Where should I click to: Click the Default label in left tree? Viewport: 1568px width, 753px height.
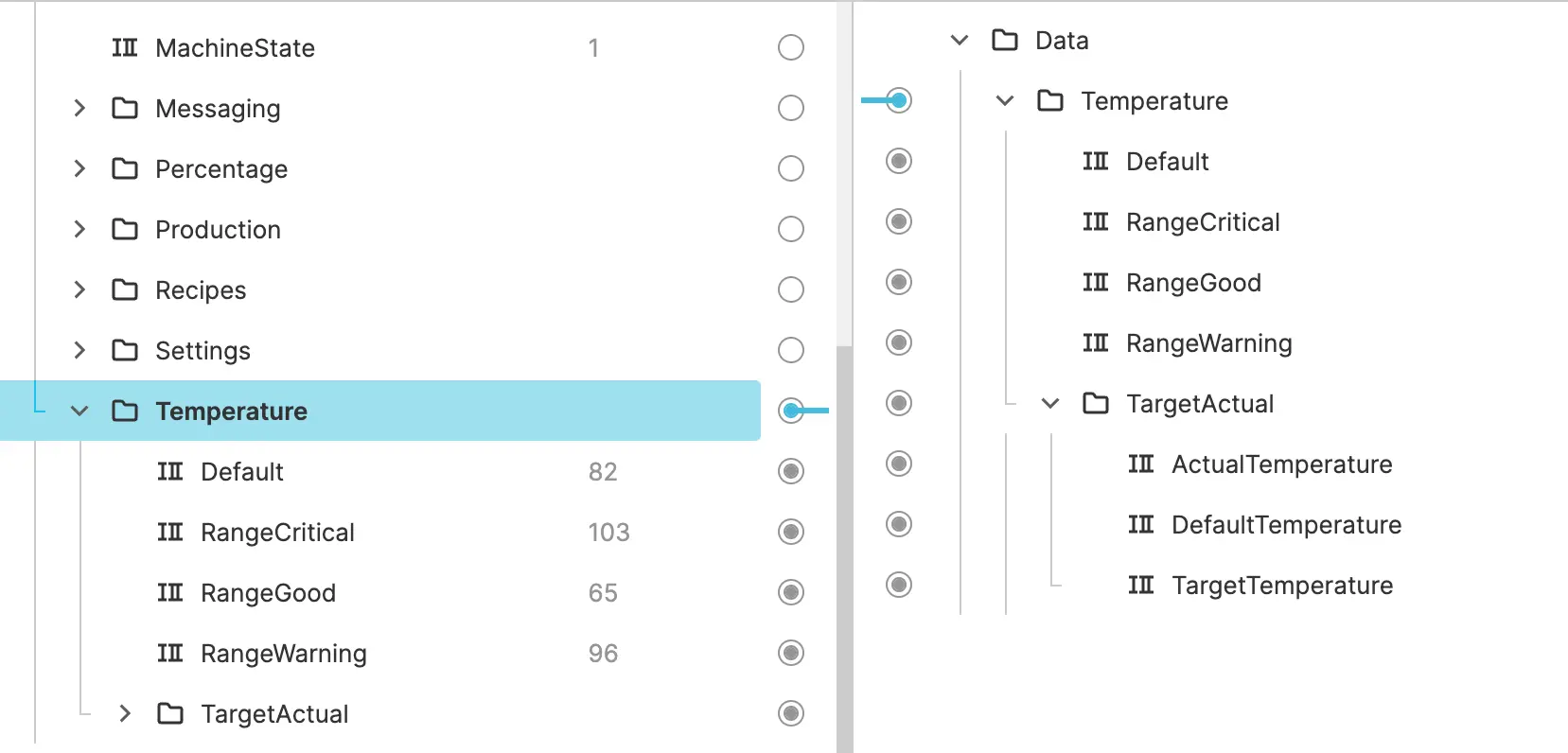click(242, 472)
